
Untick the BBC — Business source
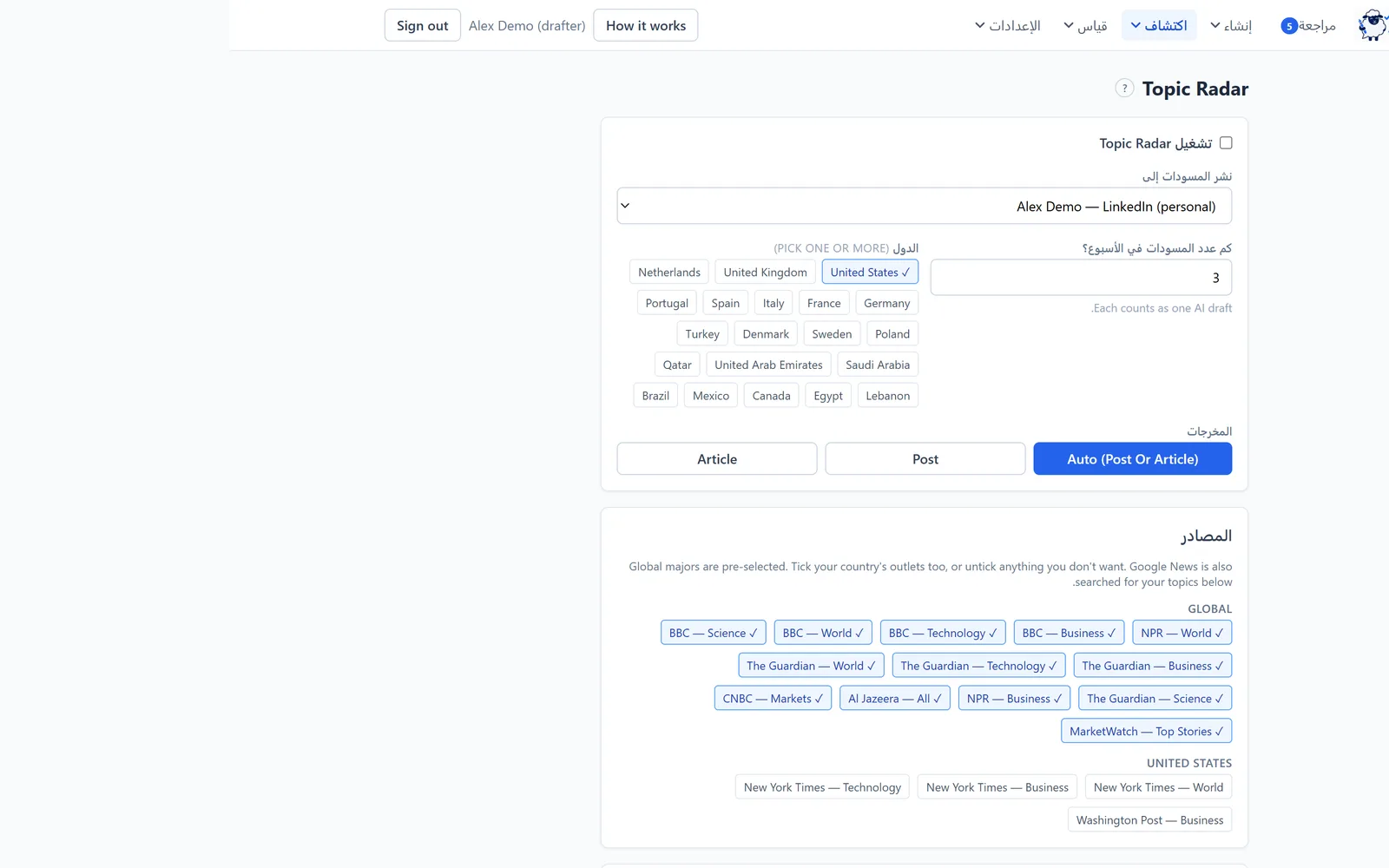1069,633
